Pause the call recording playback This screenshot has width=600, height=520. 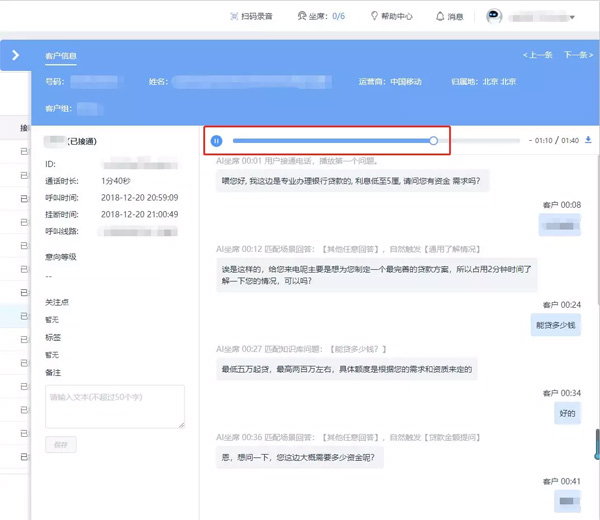[216, 141]
